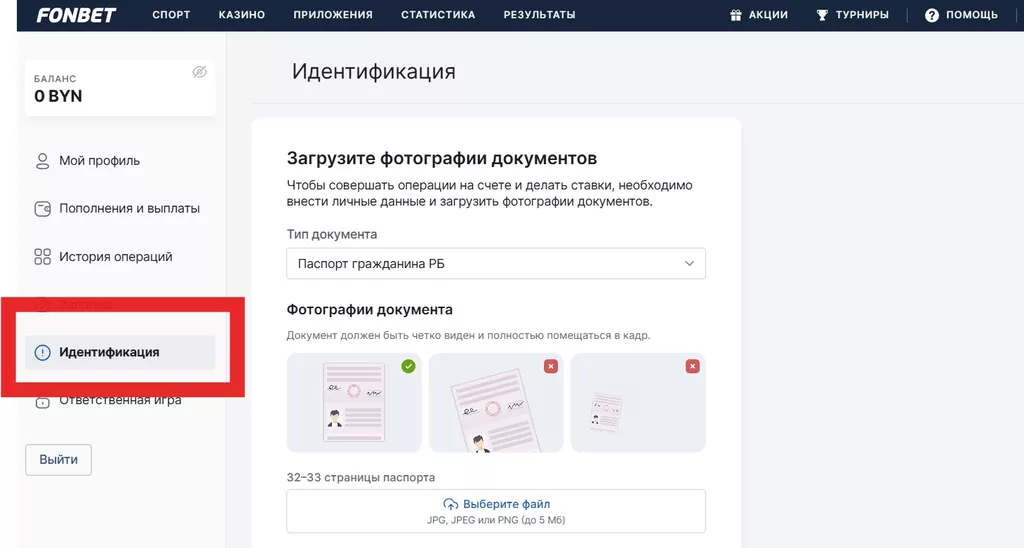Click the Загрузите фотографии документов heading
The height and width of the screenshot is (548, 1024).
(x=441, y=158)
